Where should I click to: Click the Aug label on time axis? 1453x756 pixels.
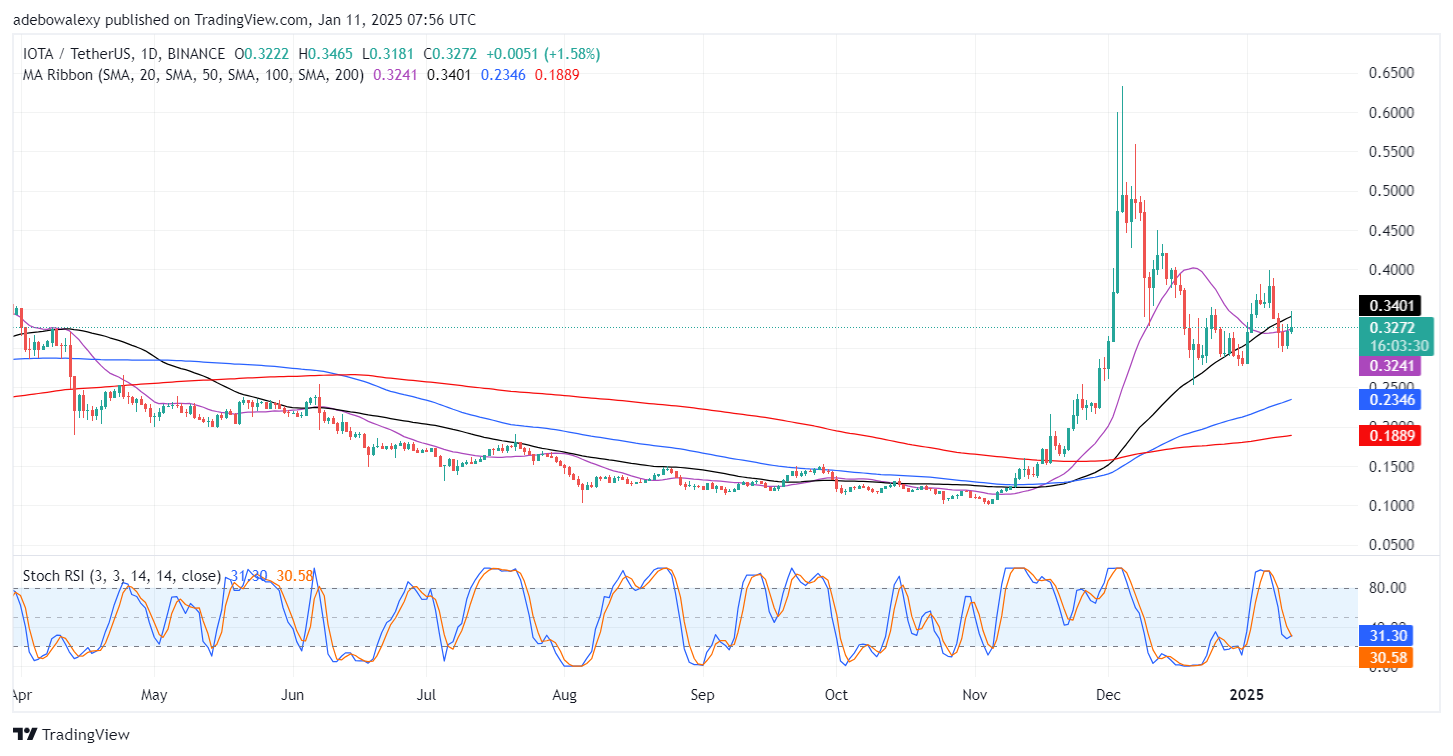pyautogui.click(x=565, y=693)
